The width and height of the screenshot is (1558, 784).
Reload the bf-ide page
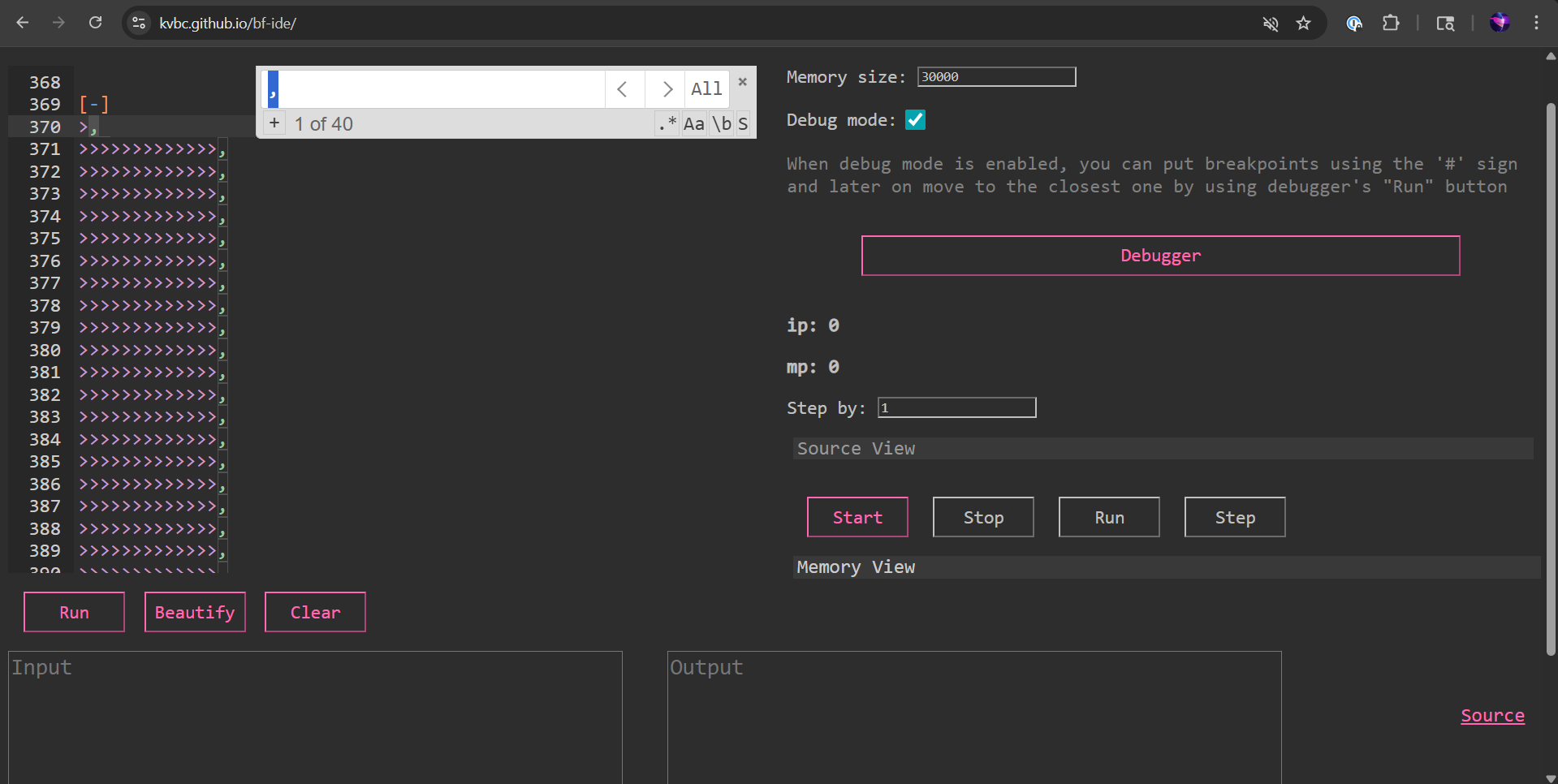pos(95,23)
